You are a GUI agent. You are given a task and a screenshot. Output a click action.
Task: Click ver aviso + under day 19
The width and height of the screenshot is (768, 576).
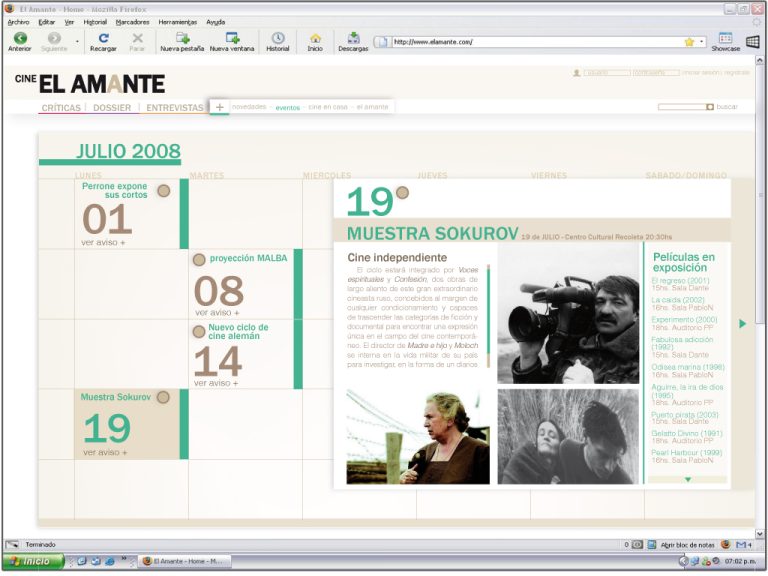pyautogui.click(x=105, y=453)
